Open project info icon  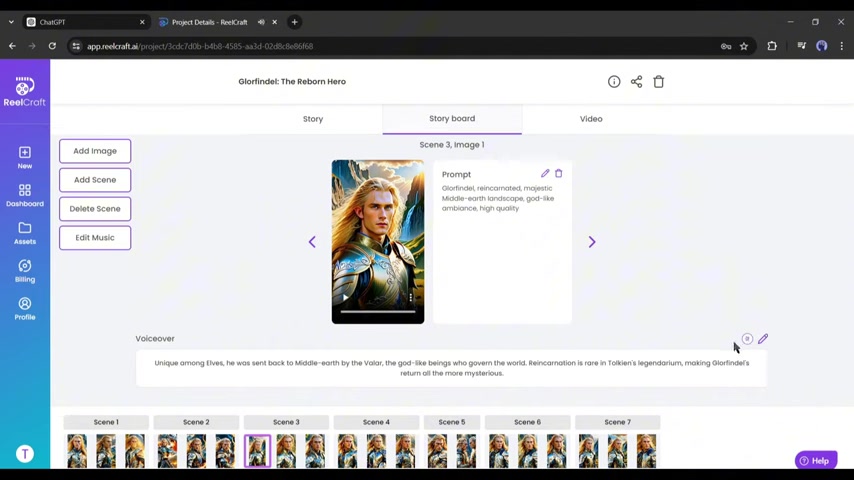coord(614,82)
